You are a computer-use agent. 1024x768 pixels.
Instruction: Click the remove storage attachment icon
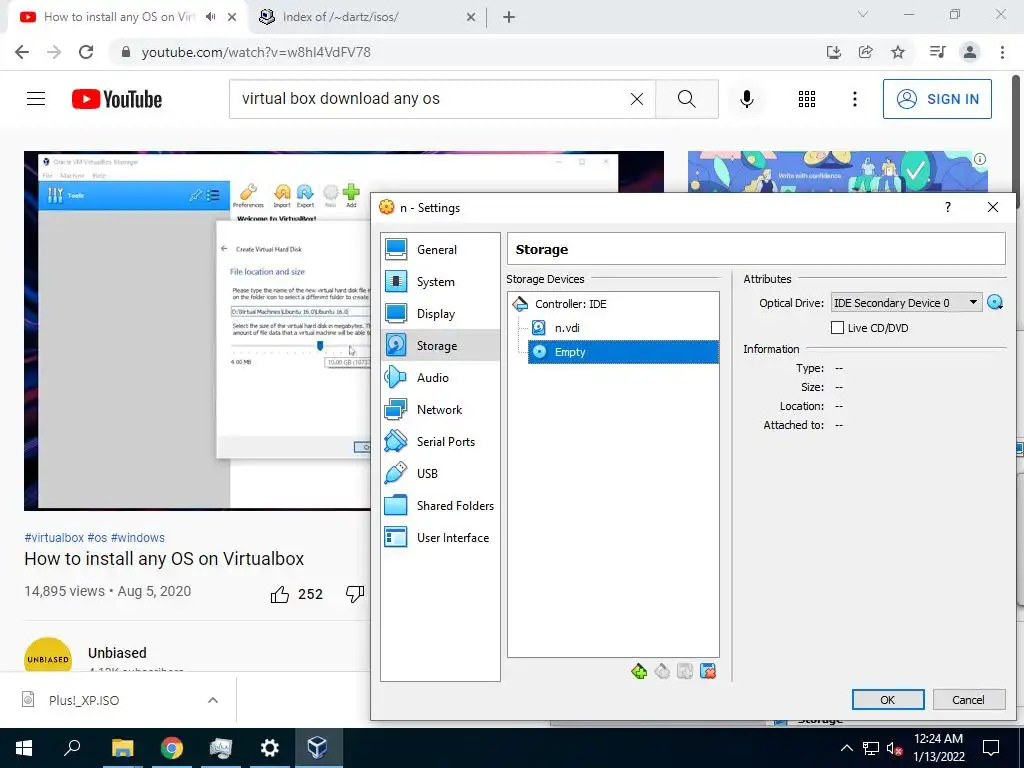[x=708, y=671]
